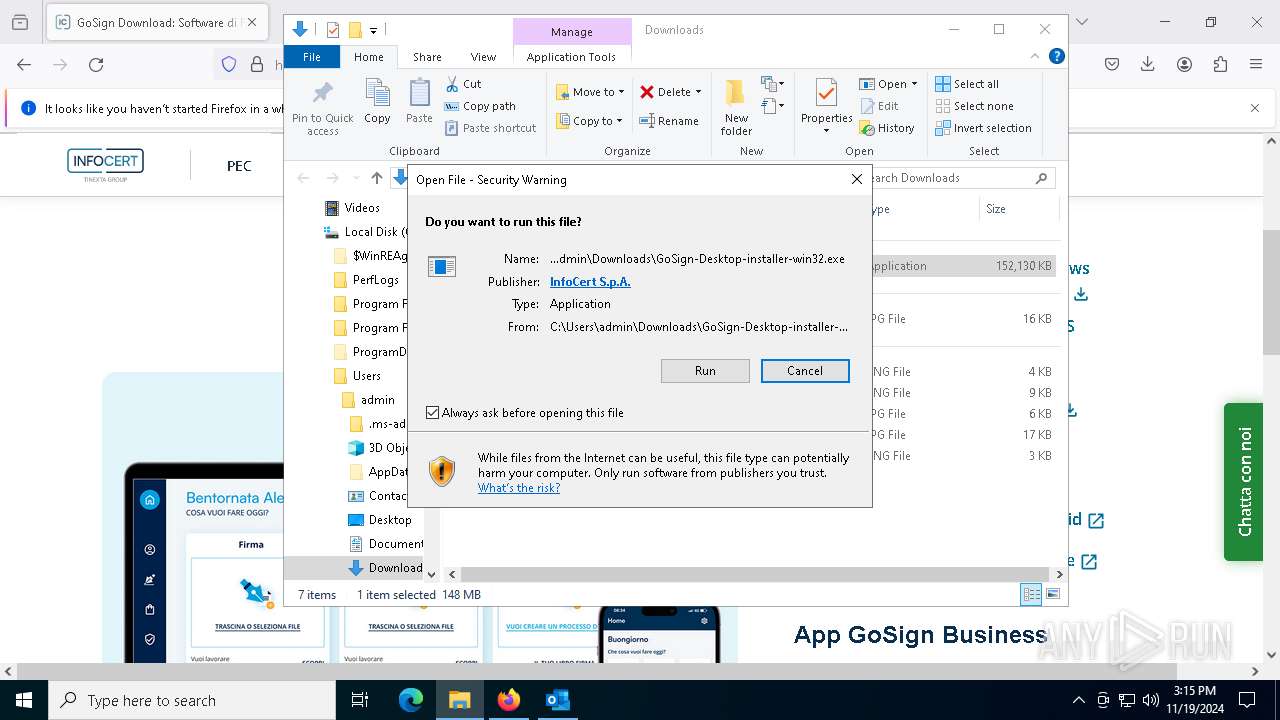1280x720 pixels.
Task: Click the Windows Start button
Action: (x=24, y=700)
